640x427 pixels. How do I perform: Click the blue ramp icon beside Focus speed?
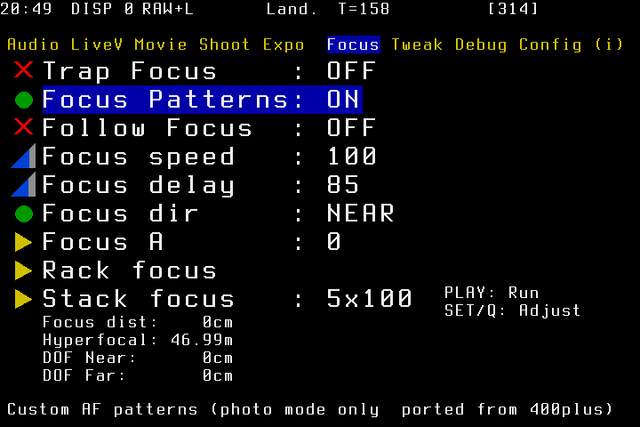pyautogui.click(x=23, y=156)
